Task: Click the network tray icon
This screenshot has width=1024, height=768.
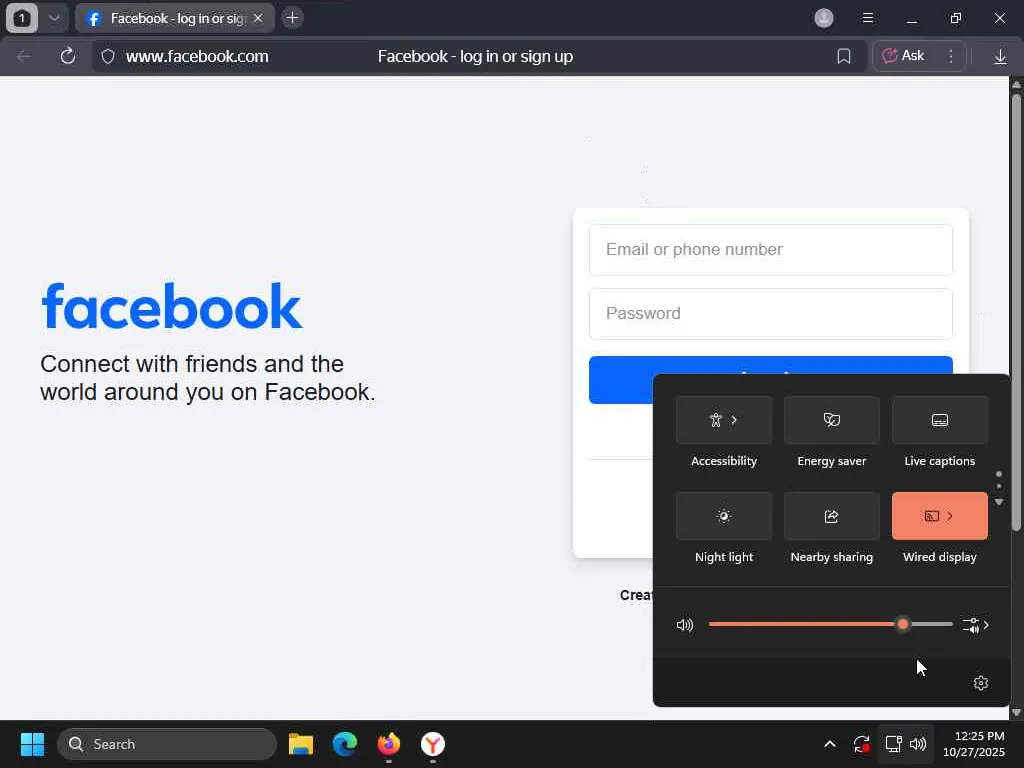Action: click(893, 744)
